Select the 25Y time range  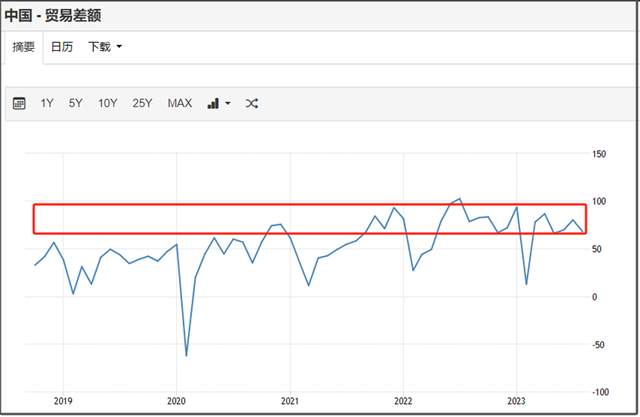[x=141, y=103]
